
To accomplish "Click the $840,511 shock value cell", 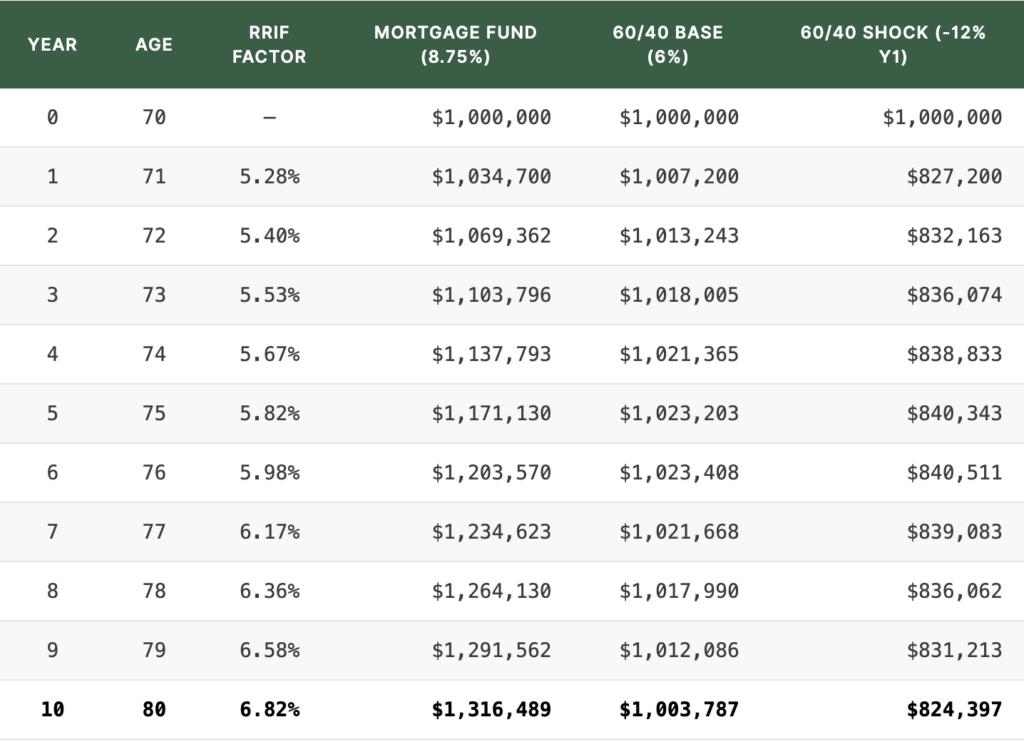I will 953,472.
